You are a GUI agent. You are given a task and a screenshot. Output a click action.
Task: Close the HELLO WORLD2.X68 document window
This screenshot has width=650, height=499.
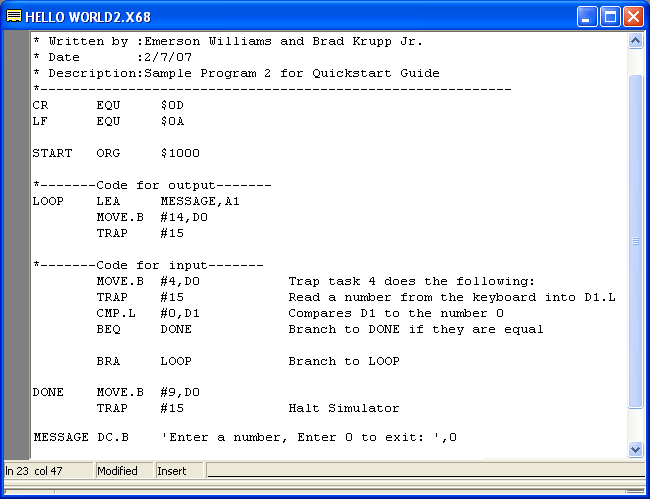tap(633, 17)
